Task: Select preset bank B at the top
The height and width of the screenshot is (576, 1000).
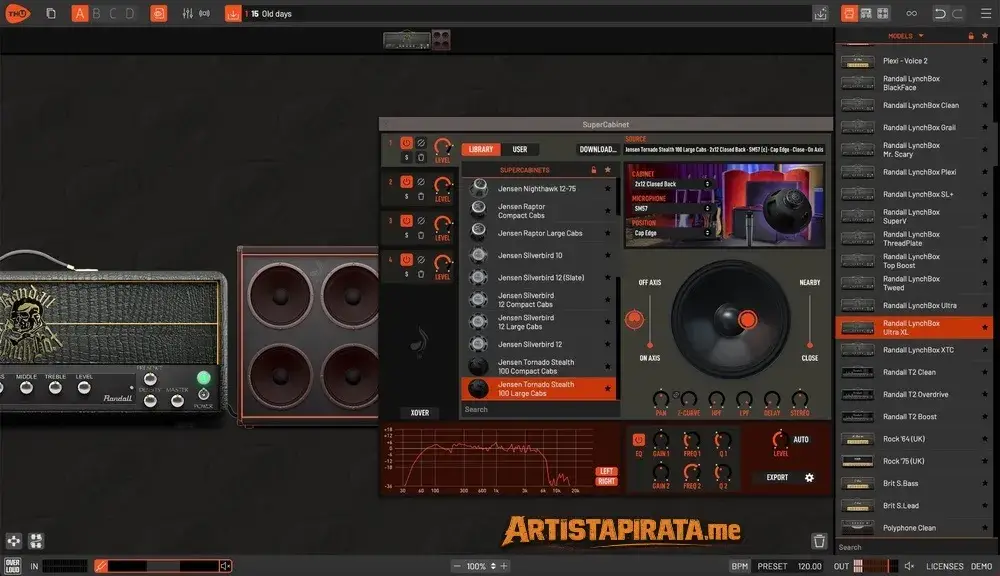Action: click(x=97, y=13)
